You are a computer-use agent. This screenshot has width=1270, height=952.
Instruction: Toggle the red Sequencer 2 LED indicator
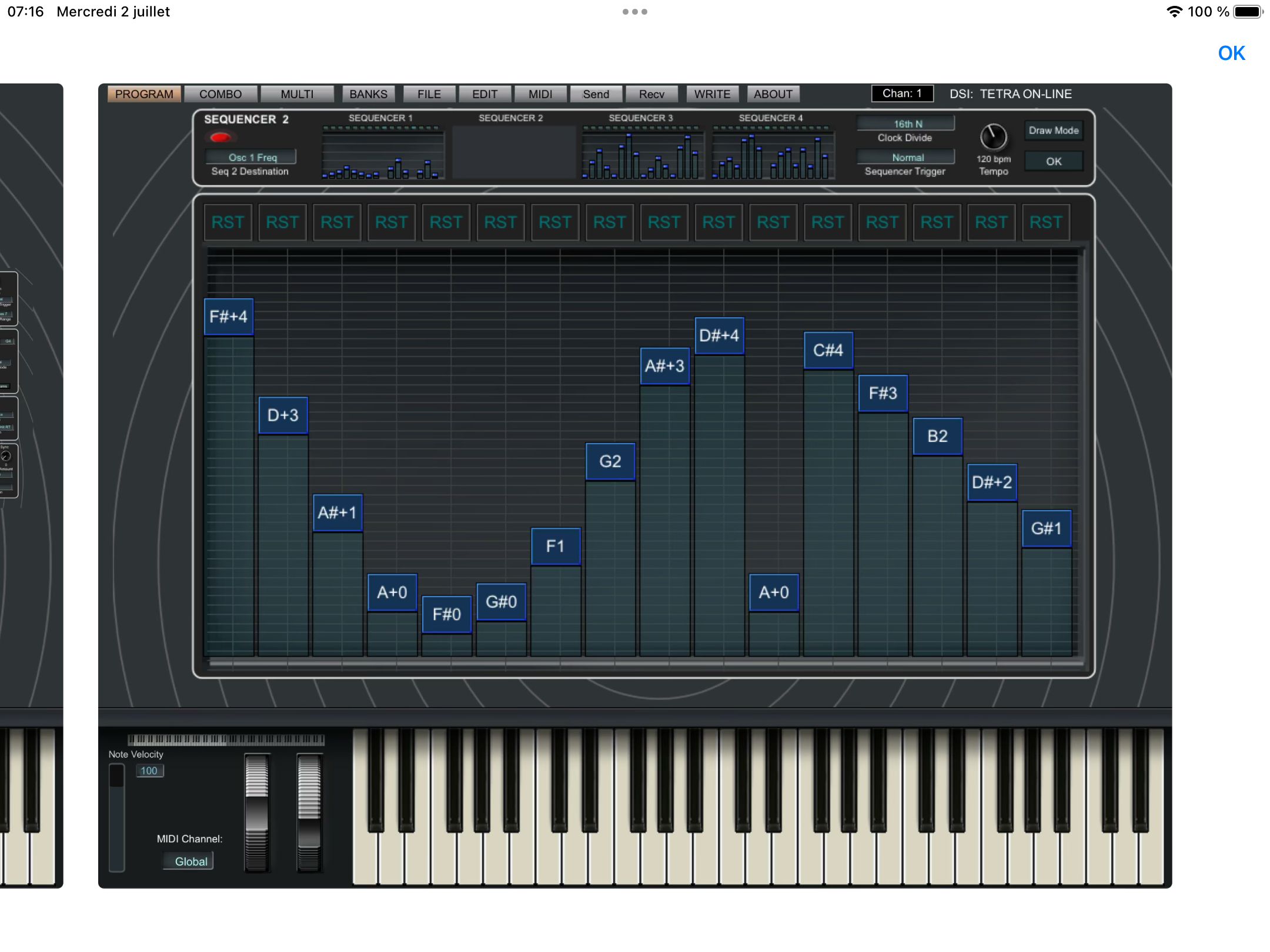pyautogui.click(x=220, y=138)
